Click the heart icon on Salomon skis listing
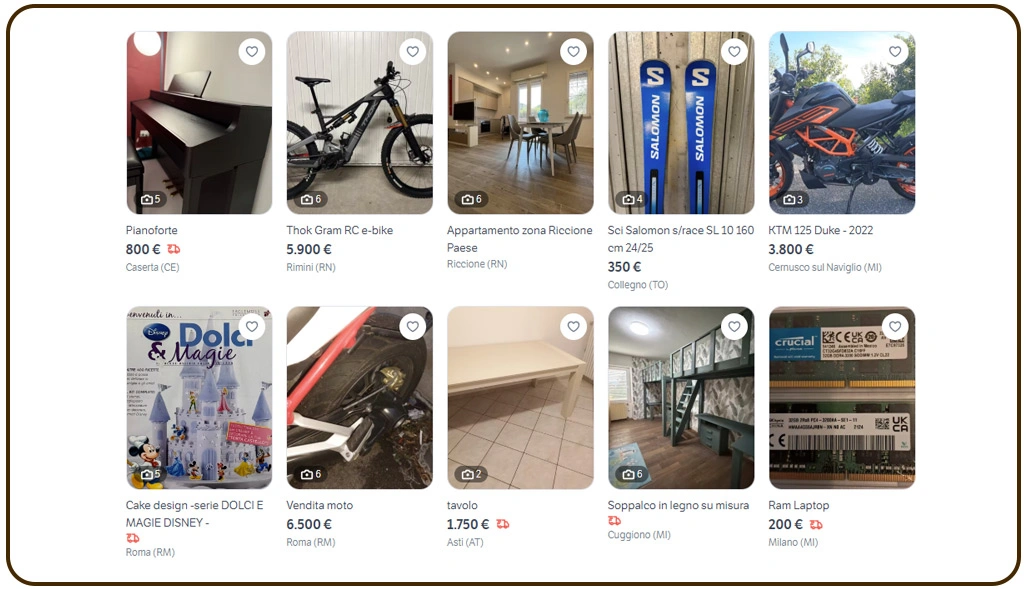The height and width of the screenshot is (589, 1026). click(x=734, y=51)
